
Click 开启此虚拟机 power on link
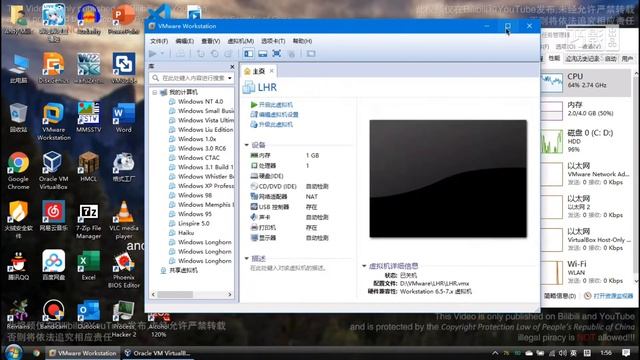[271, 105]
